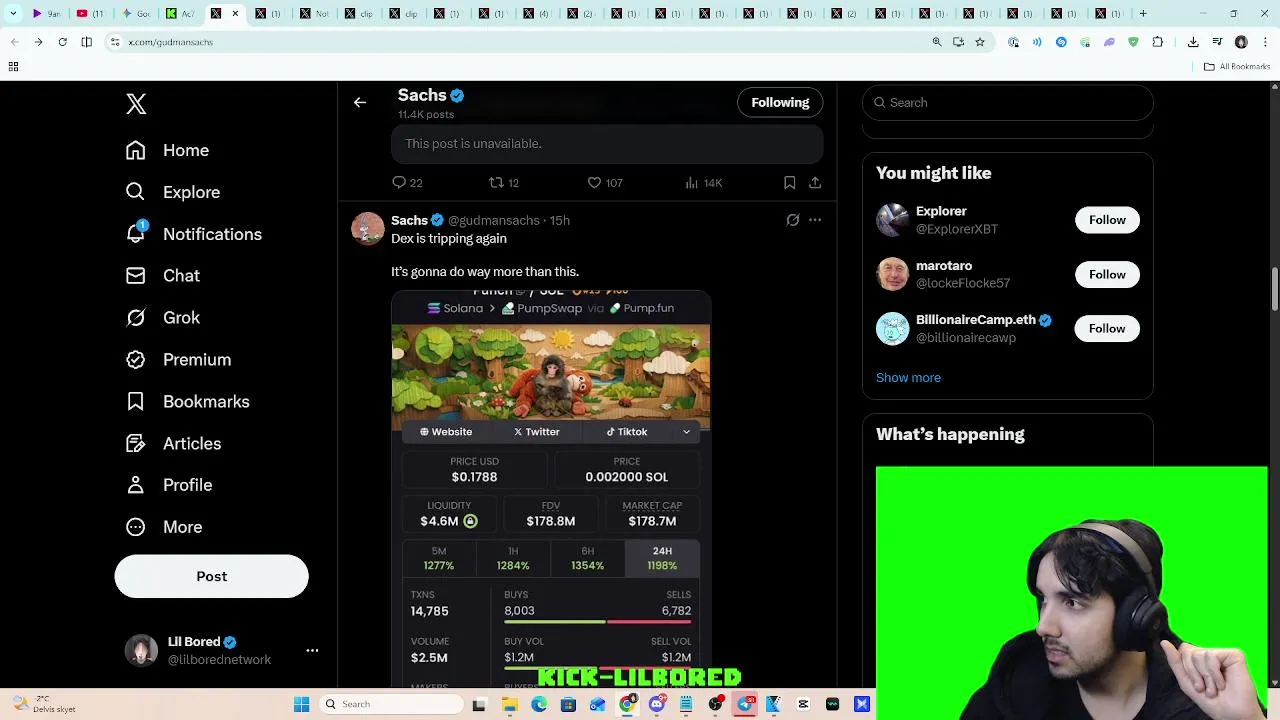Go back with the profile back arrow

tap(360, 102)
